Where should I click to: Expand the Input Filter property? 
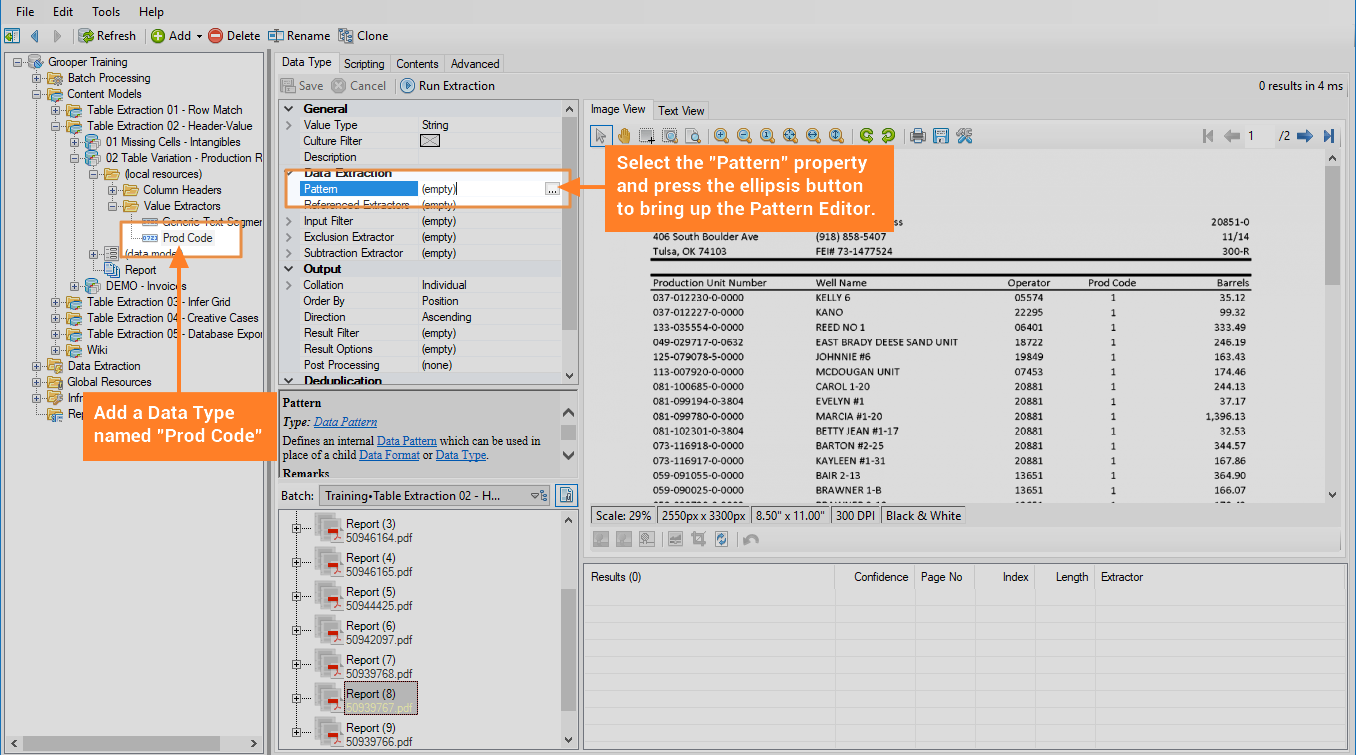[289, 221]
